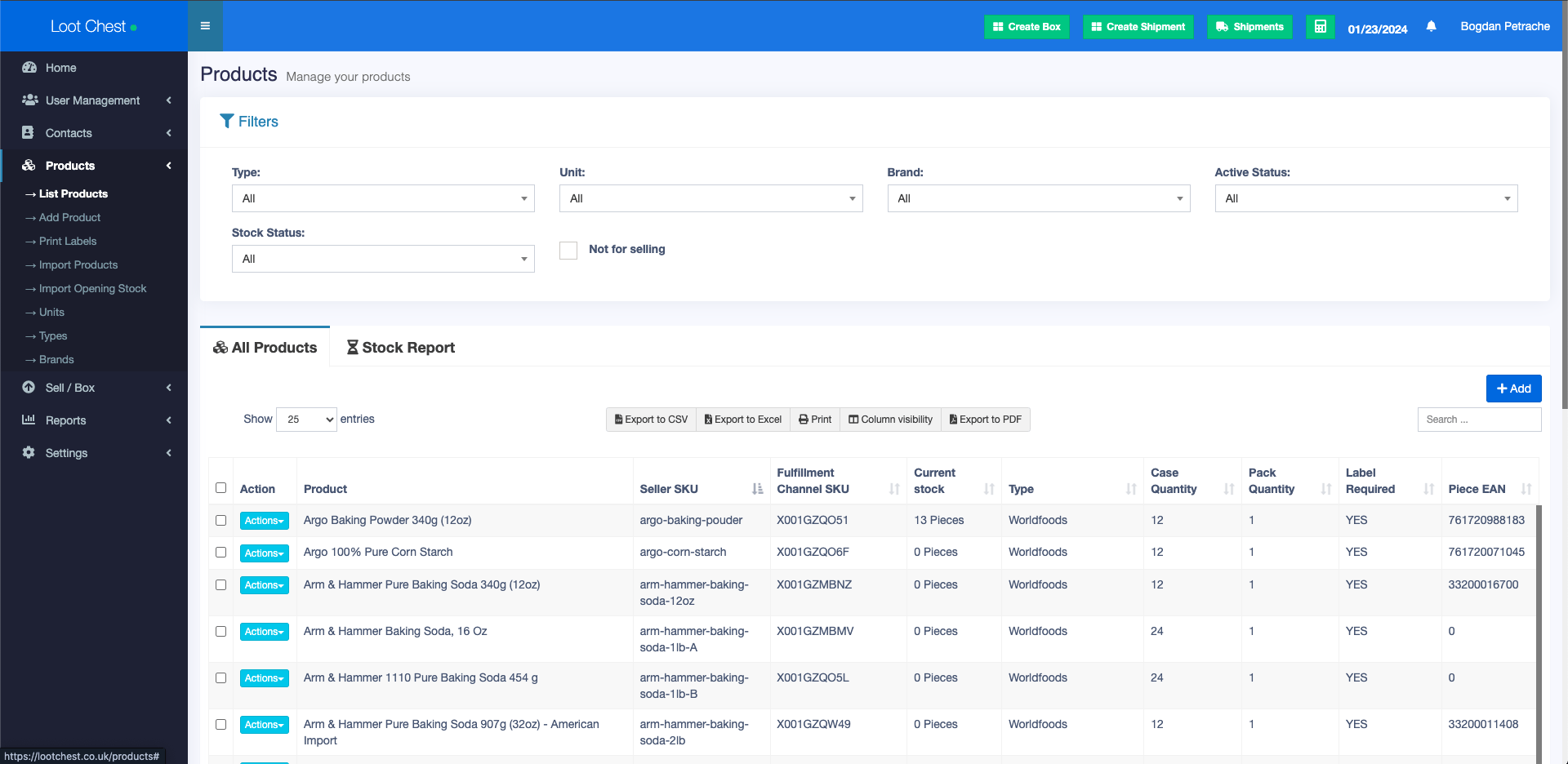Switch to the Stock Report tab
Screen dimensions: 1568x764
400,347
